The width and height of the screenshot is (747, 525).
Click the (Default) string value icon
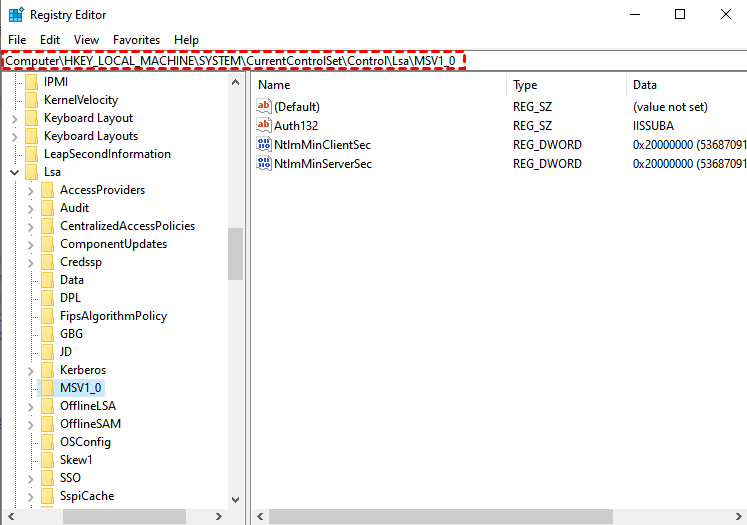click(x=265, y=107)
